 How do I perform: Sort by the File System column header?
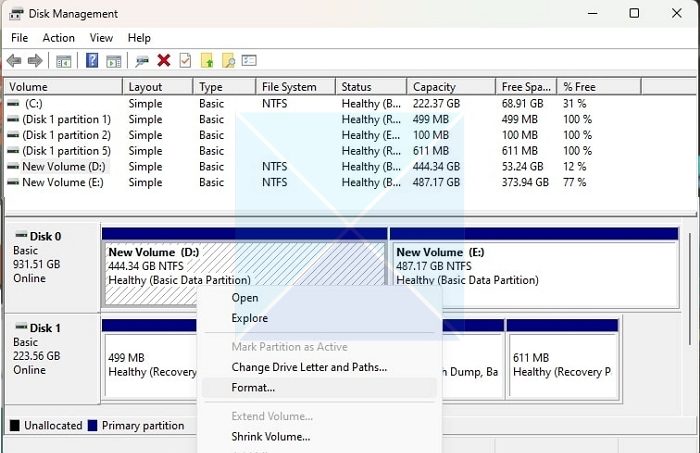coord(289,87)
